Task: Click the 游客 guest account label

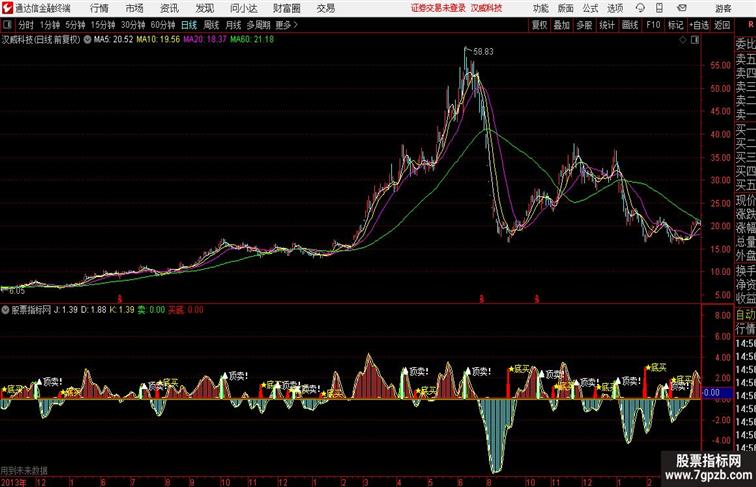Action: (x=723, y=8)
